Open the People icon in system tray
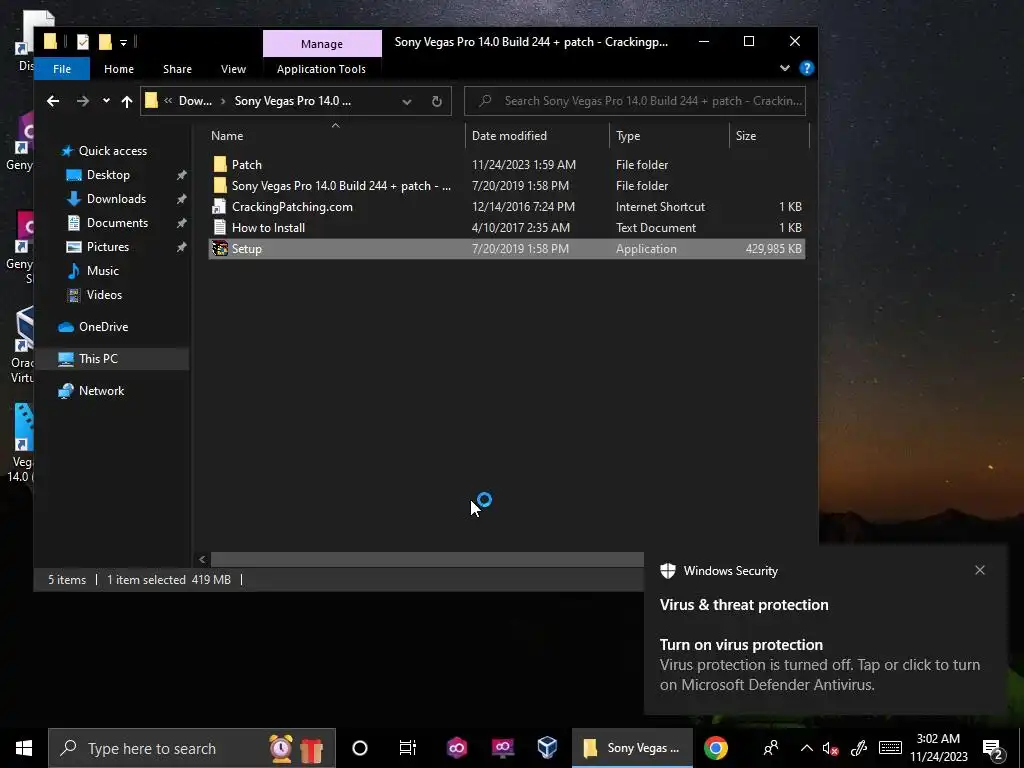 pos(771,748)
